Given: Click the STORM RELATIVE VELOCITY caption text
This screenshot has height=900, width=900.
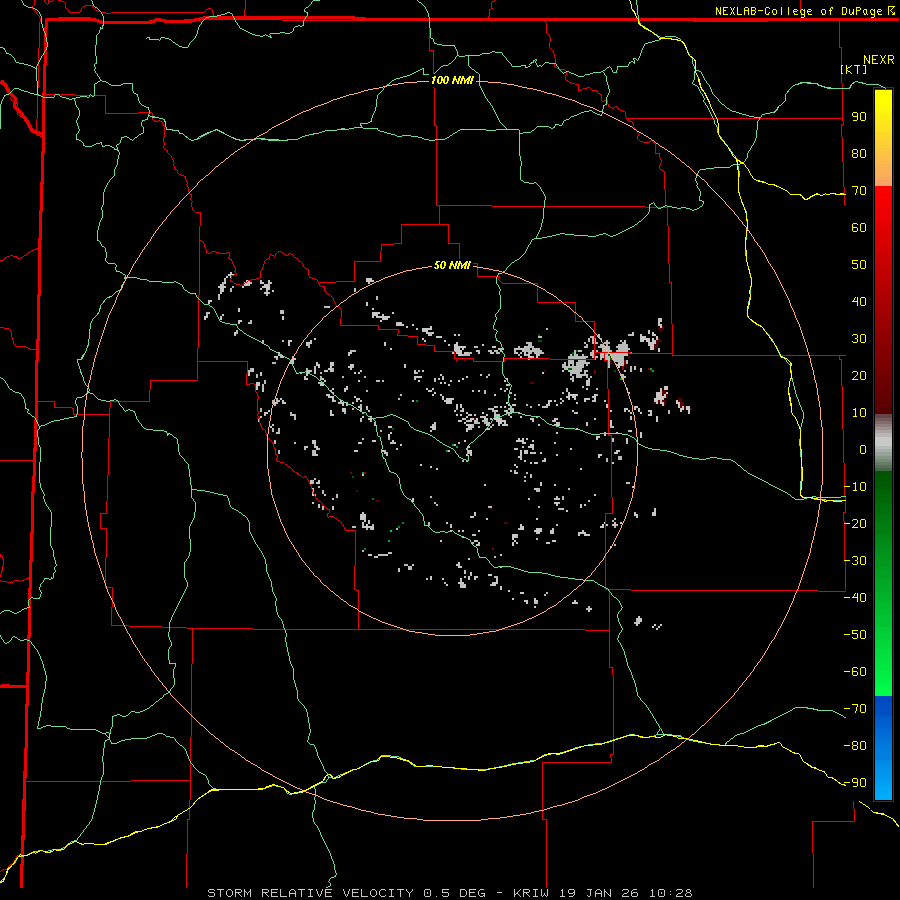Looking at the screenshot, I should coord(310,893).
